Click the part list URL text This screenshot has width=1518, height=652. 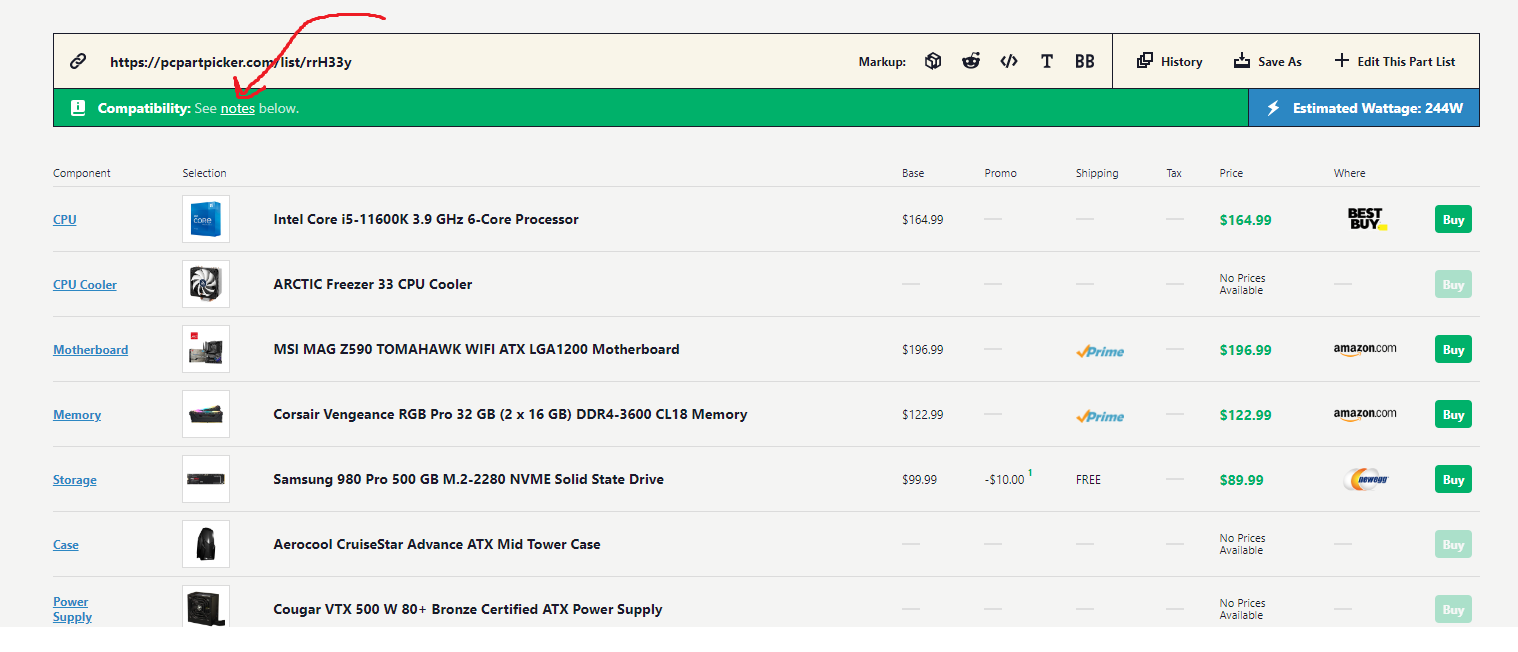pyautogui.click(x=231, y=62)
